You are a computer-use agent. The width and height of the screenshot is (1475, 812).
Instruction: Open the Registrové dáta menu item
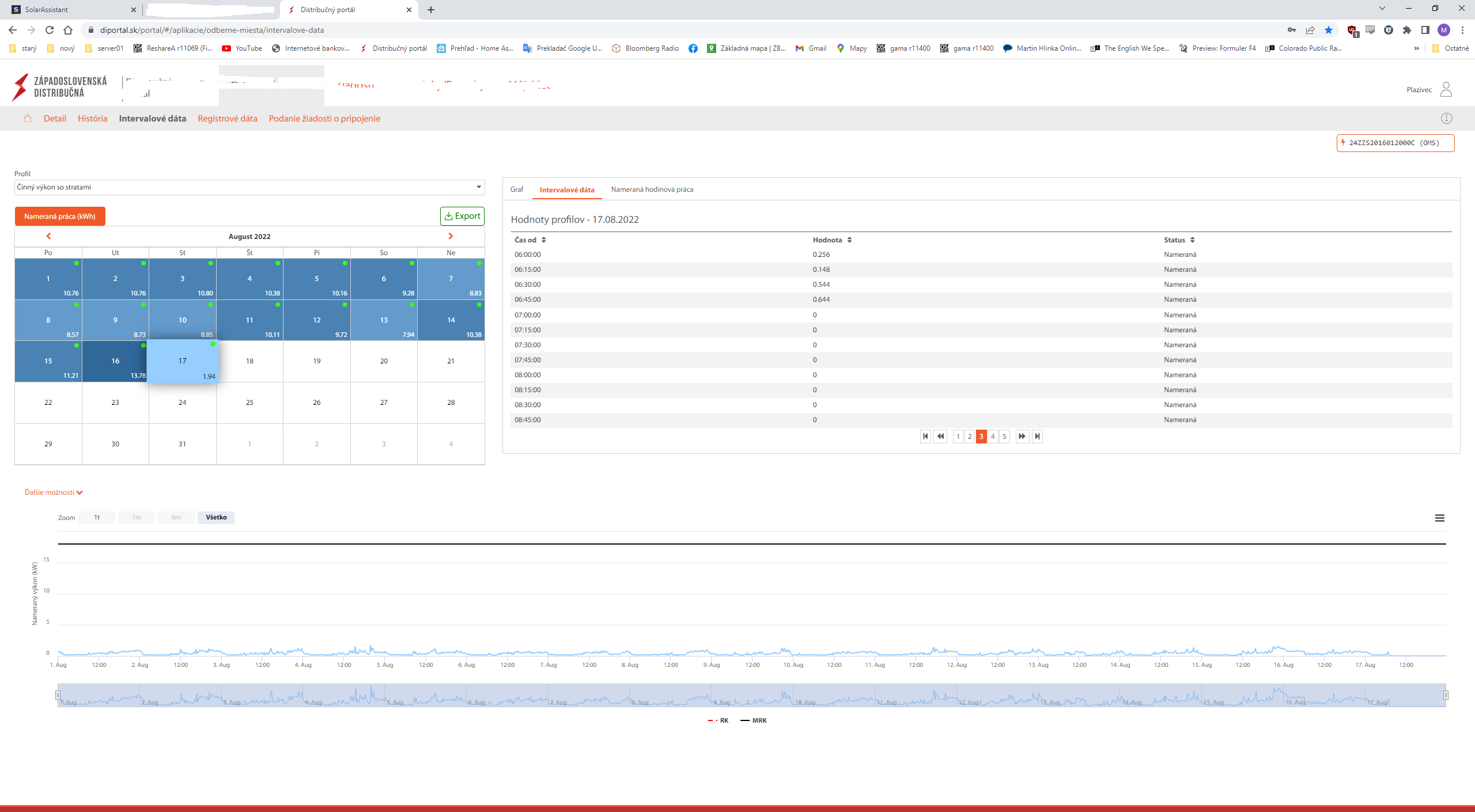point(228,119)
